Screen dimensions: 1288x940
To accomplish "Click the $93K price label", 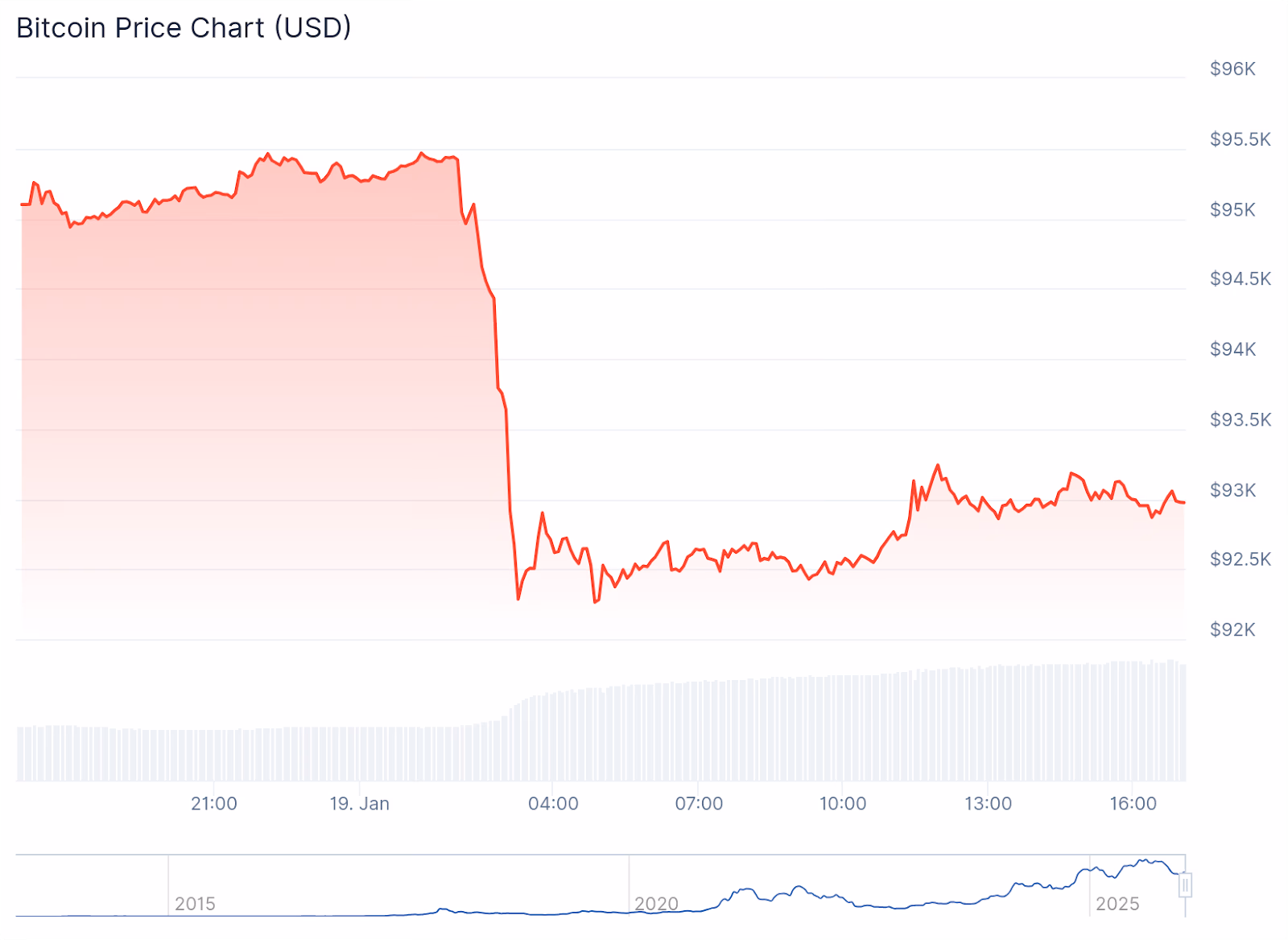I will click(x=1232, y=490).
